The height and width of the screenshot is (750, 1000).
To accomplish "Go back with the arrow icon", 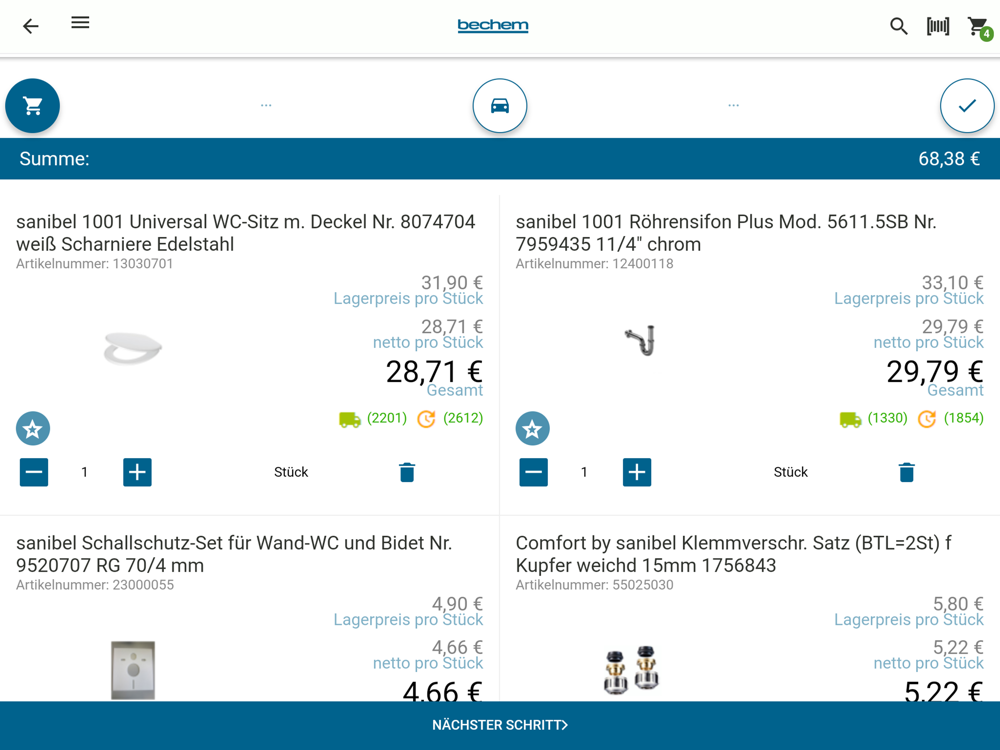I will [x=31, y=26].
